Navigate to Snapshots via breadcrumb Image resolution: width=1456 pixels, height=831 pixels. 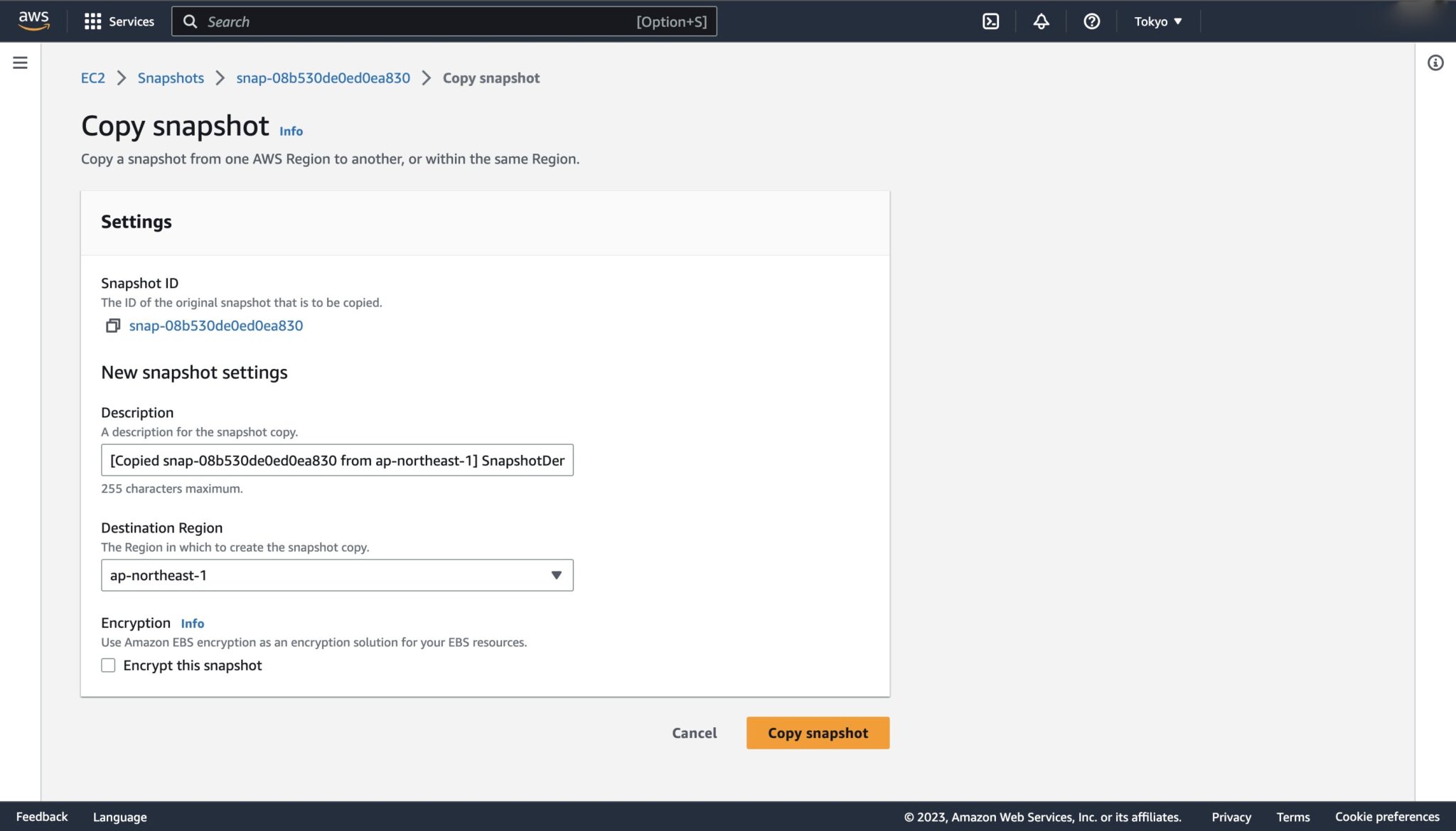click(171, 78)
